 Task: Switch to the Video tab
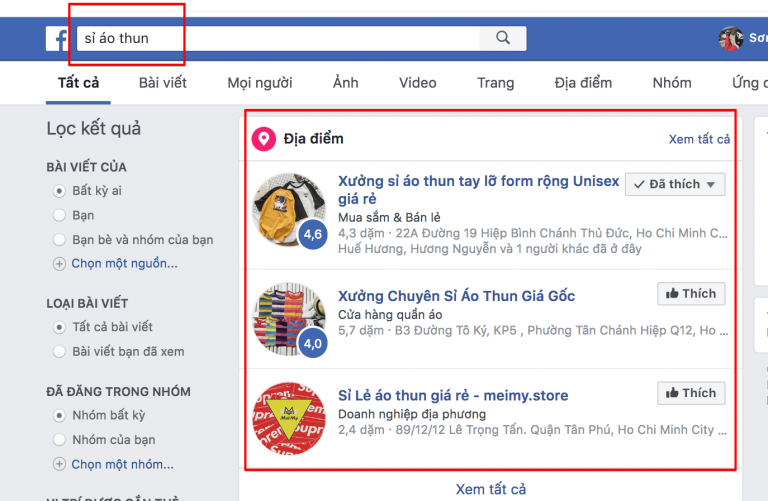click(x=417, y=83)
